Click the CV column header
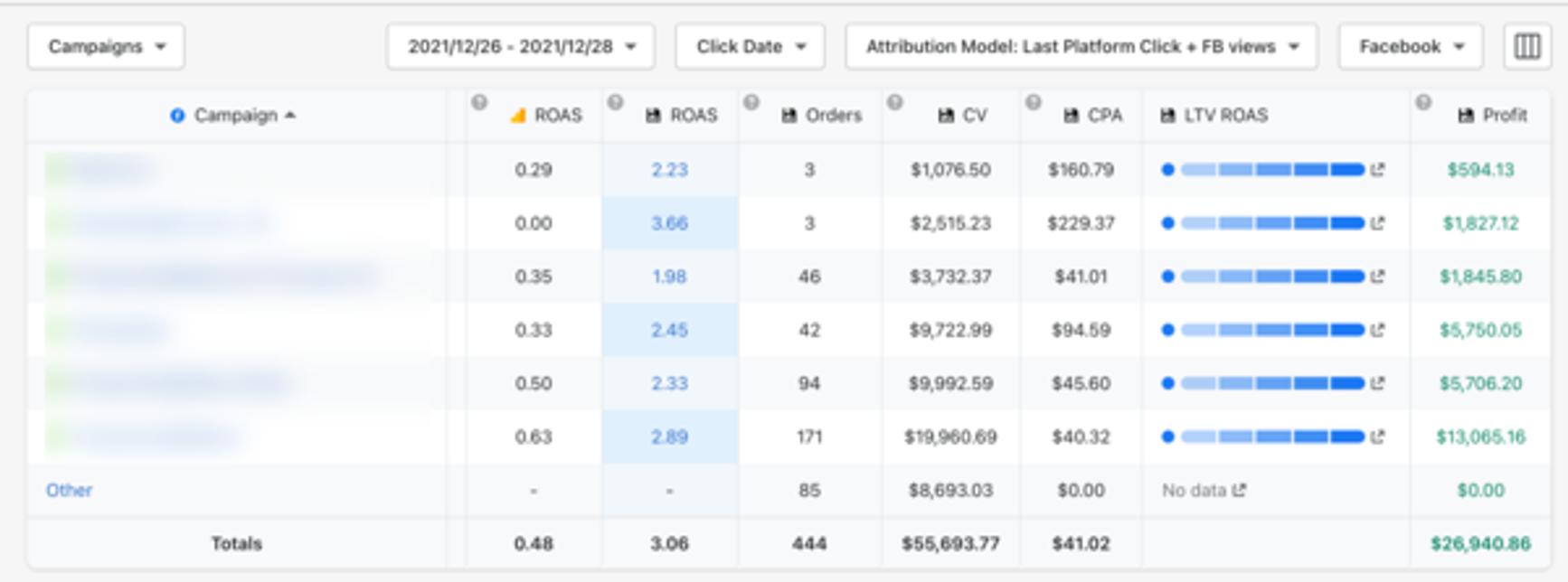1568x582 pixels. 962,116
